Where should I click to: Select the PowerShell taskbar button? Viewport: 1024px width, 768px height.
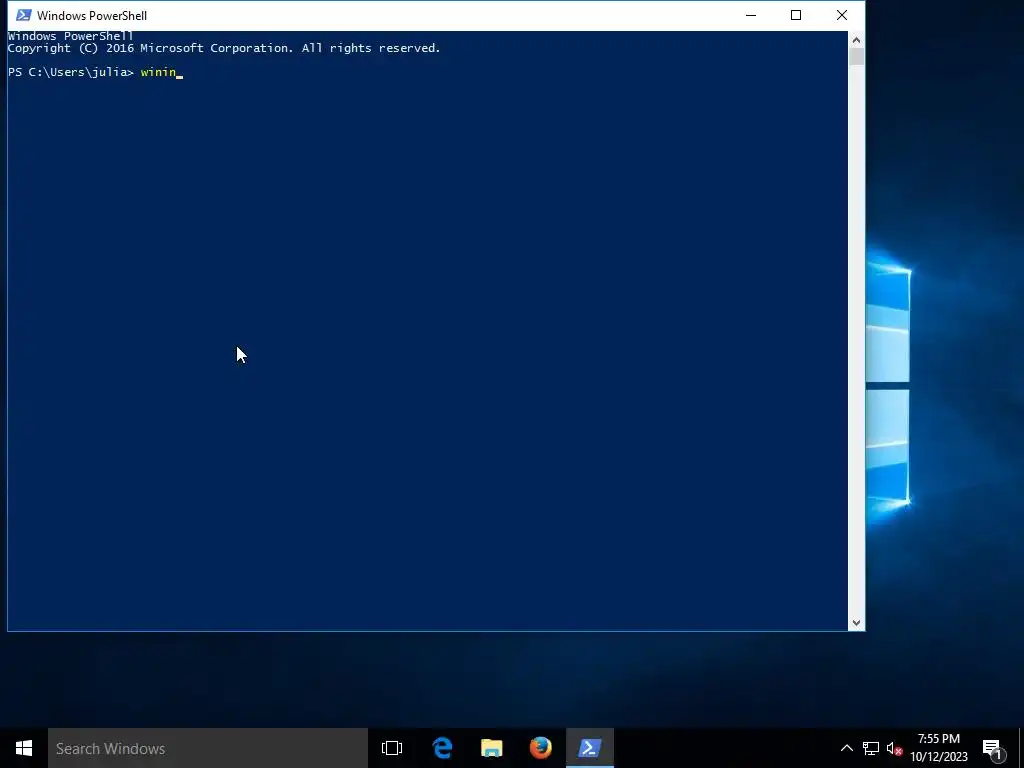[x=590, y=748]
